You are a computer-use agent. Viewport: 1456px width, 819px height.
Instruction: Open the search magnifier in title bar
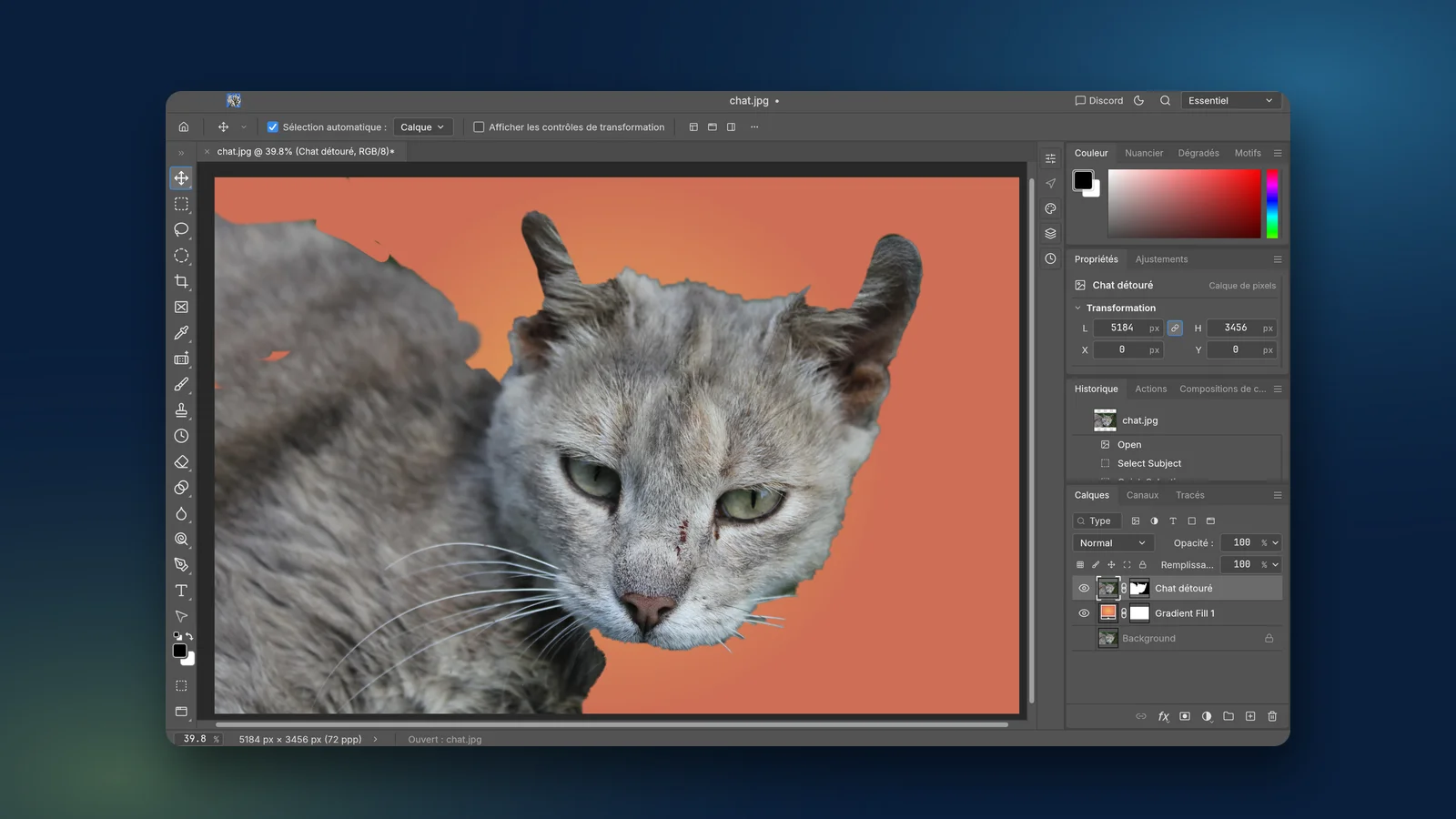[x=1165, y=101]
